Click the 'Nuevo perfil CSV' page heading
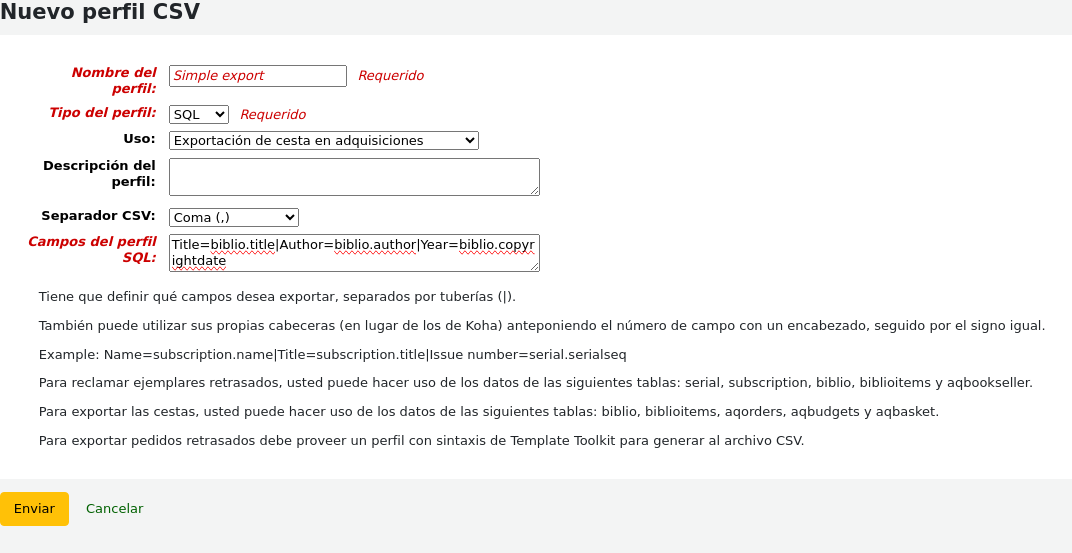This screenshot has width=1072, height=553. point(100,13)
